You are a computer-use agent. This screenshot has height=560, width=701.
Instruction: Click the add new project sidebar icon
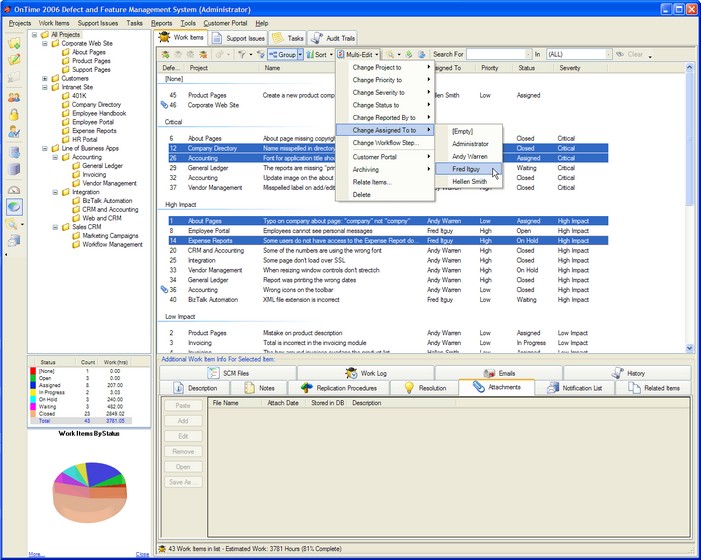pyautogui.click(x=14, y=43)
